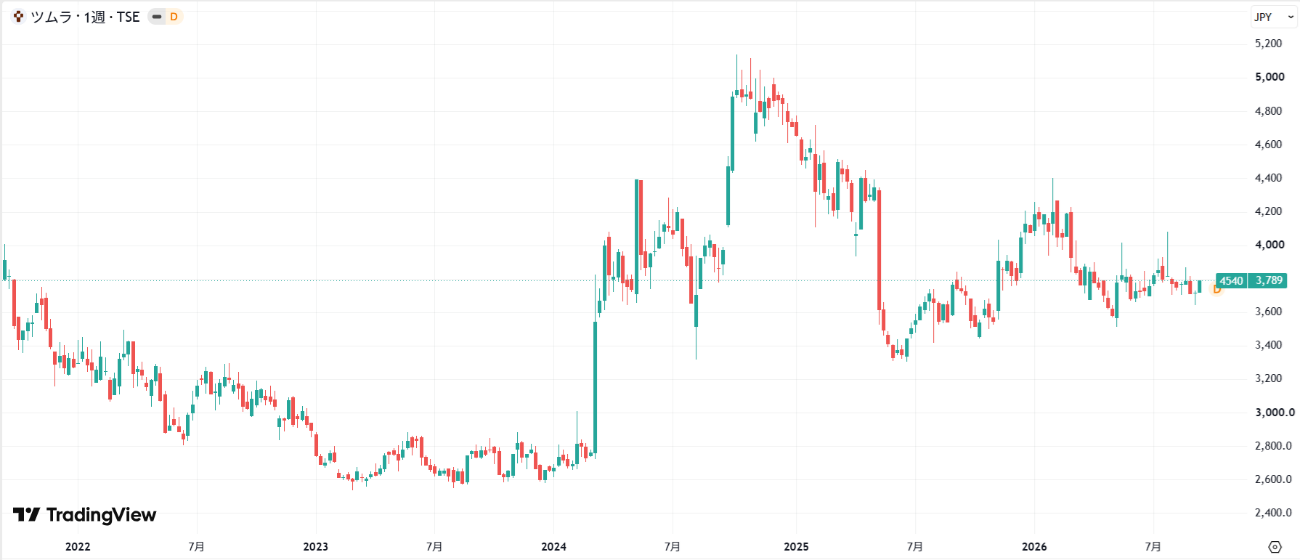Image resolution: width=1300 pixels, height=560 pixels.
Task: Click the Tsumura symbol logo icon
Action: [18, 17]
